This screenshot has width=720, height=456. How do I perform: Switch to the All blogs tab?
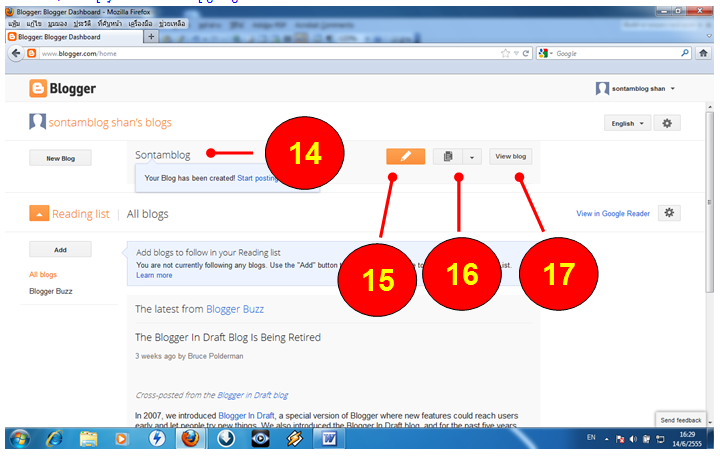click(147, 214)
